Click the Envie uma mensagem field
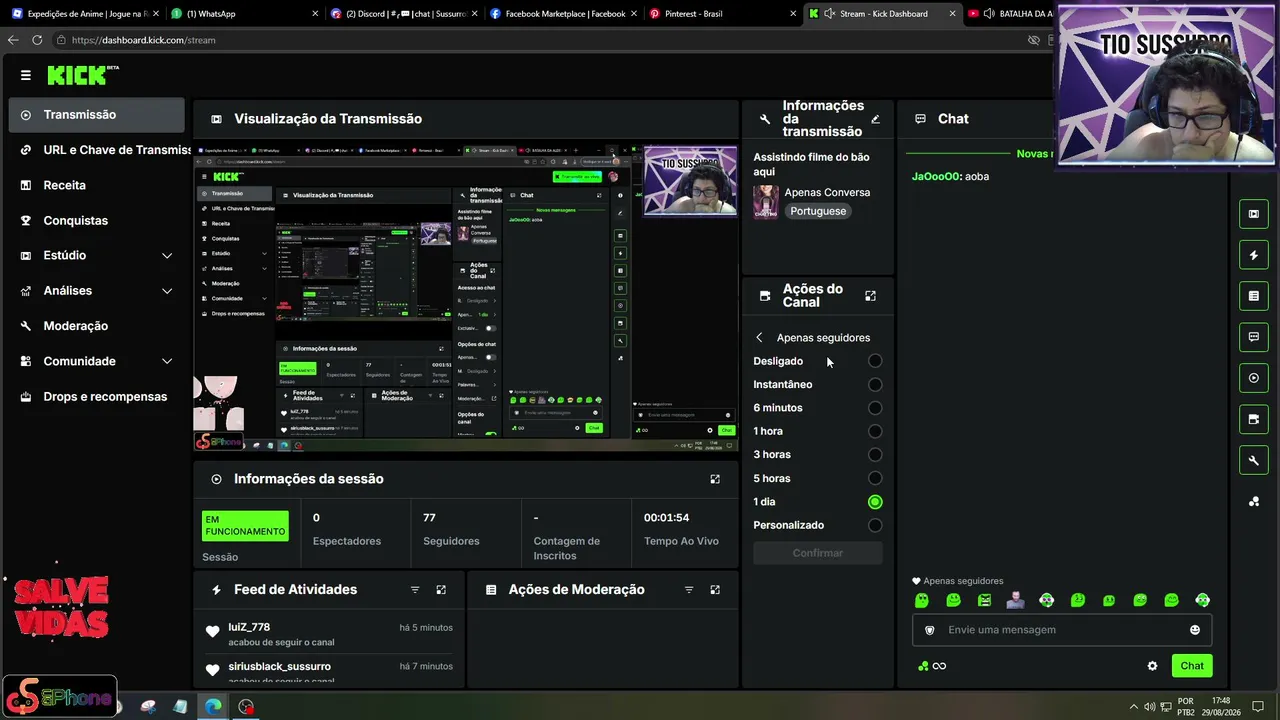 pos(1062,630)
